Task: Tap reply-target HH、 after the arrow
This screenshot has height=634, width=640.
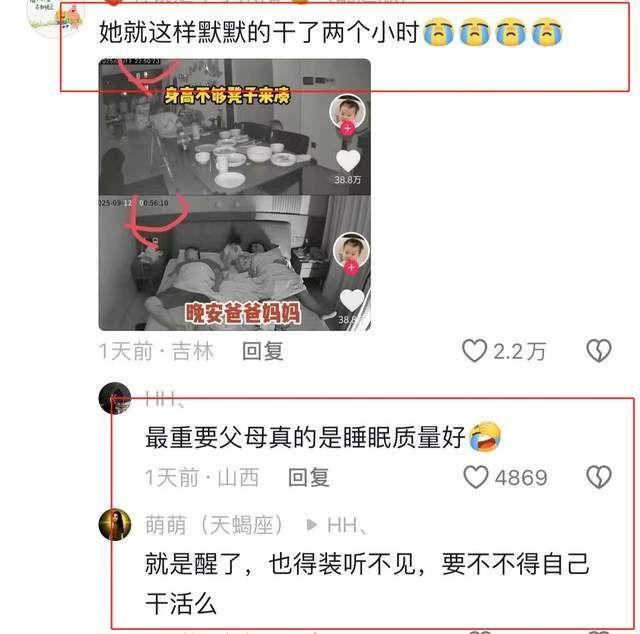Action: tap(347, 525)
